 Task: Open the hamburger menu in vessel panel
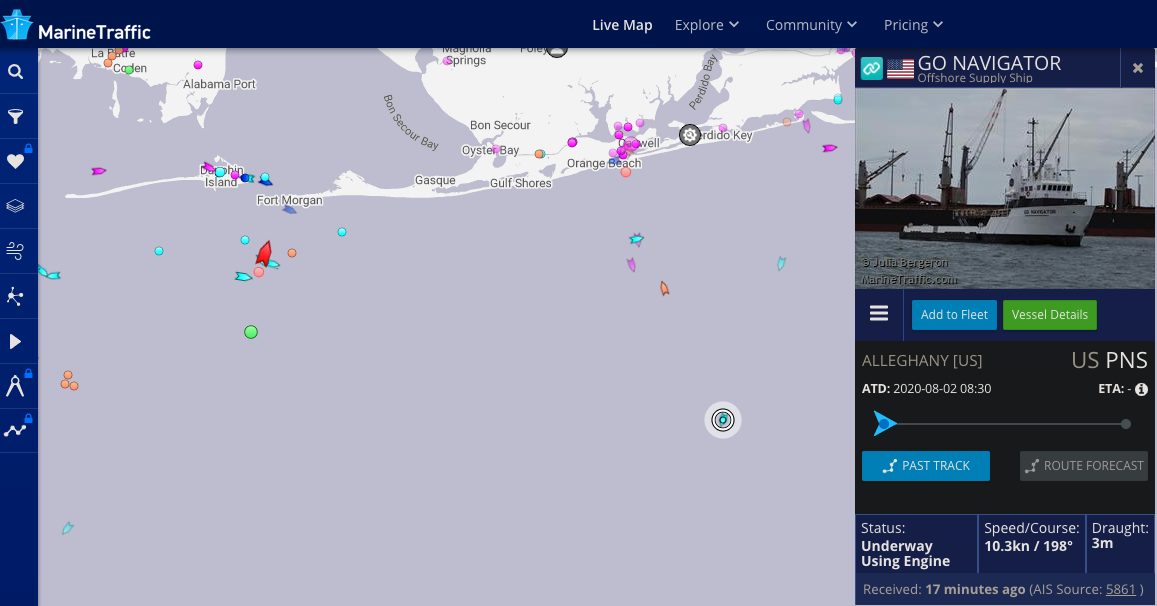point(879,314)
